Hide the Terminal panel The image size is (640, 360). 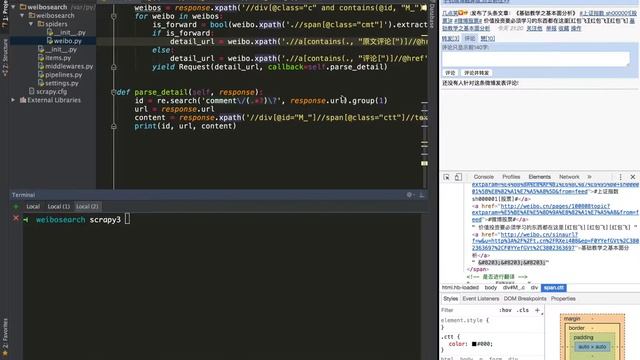(x=421, y=195)
